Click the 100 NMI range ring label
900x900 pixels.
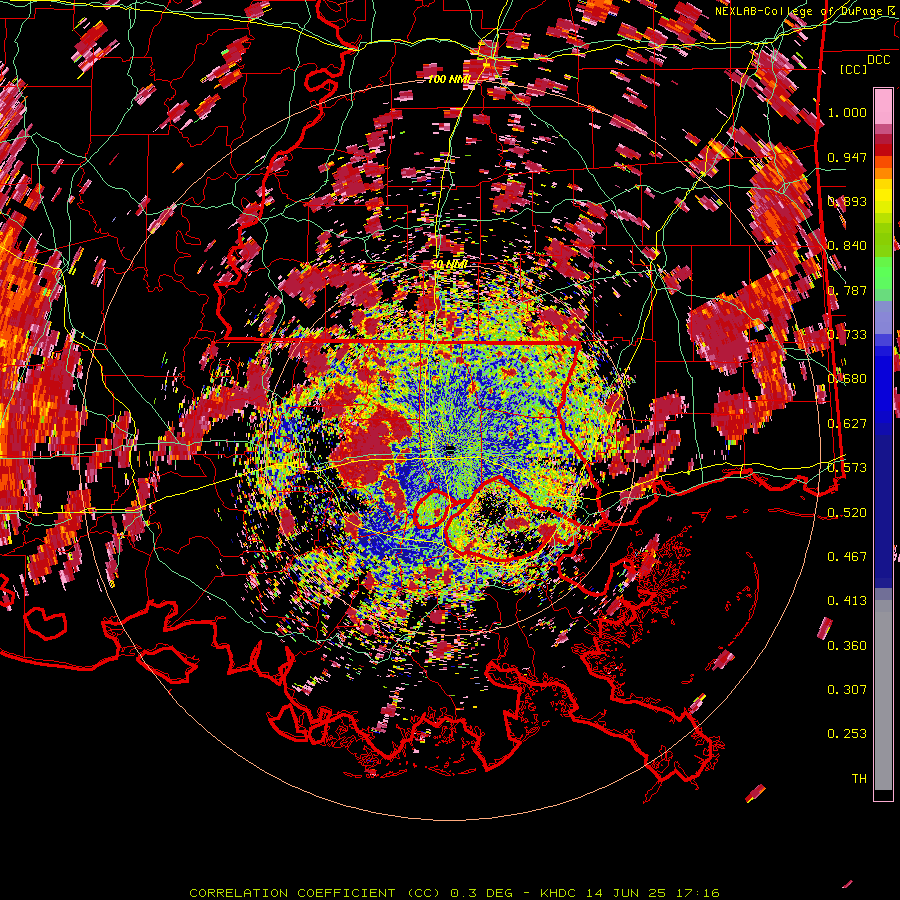pos(449,79)
